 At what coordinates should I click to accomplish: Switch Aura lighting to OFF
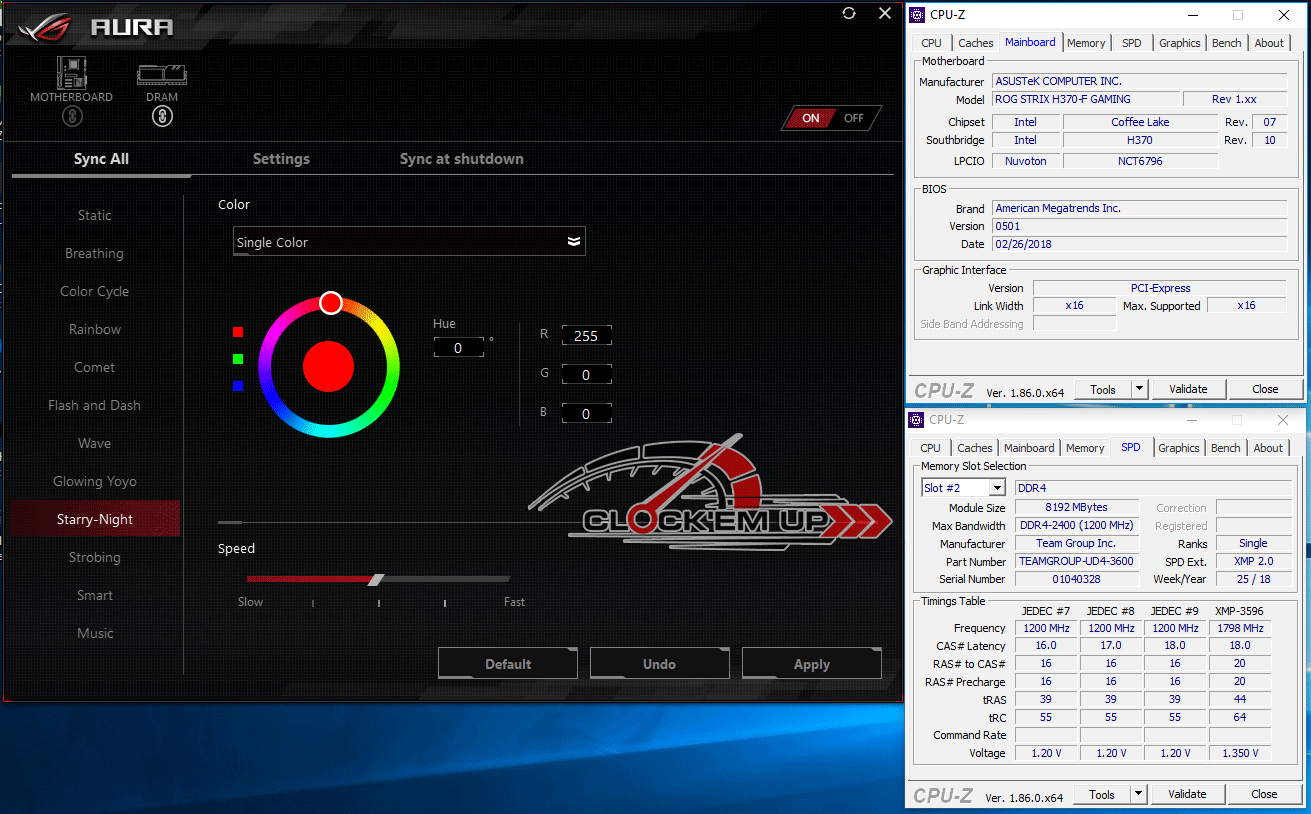853,118
